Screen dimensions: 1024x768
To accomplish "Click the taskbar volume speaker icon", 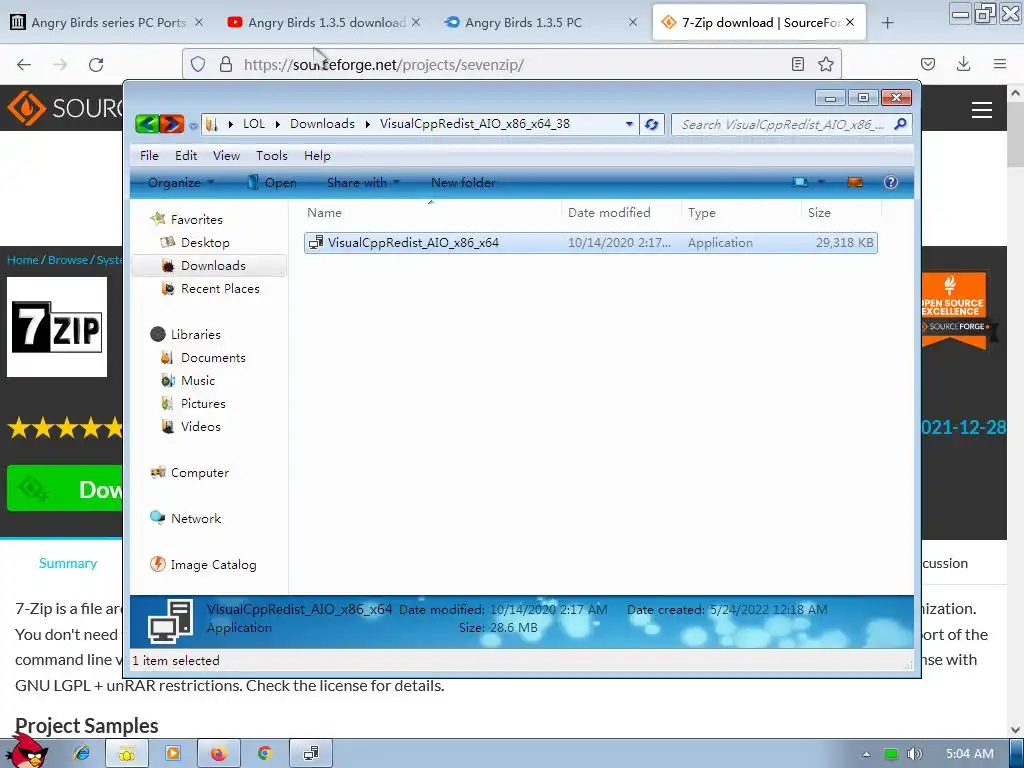I will [914, 754].
